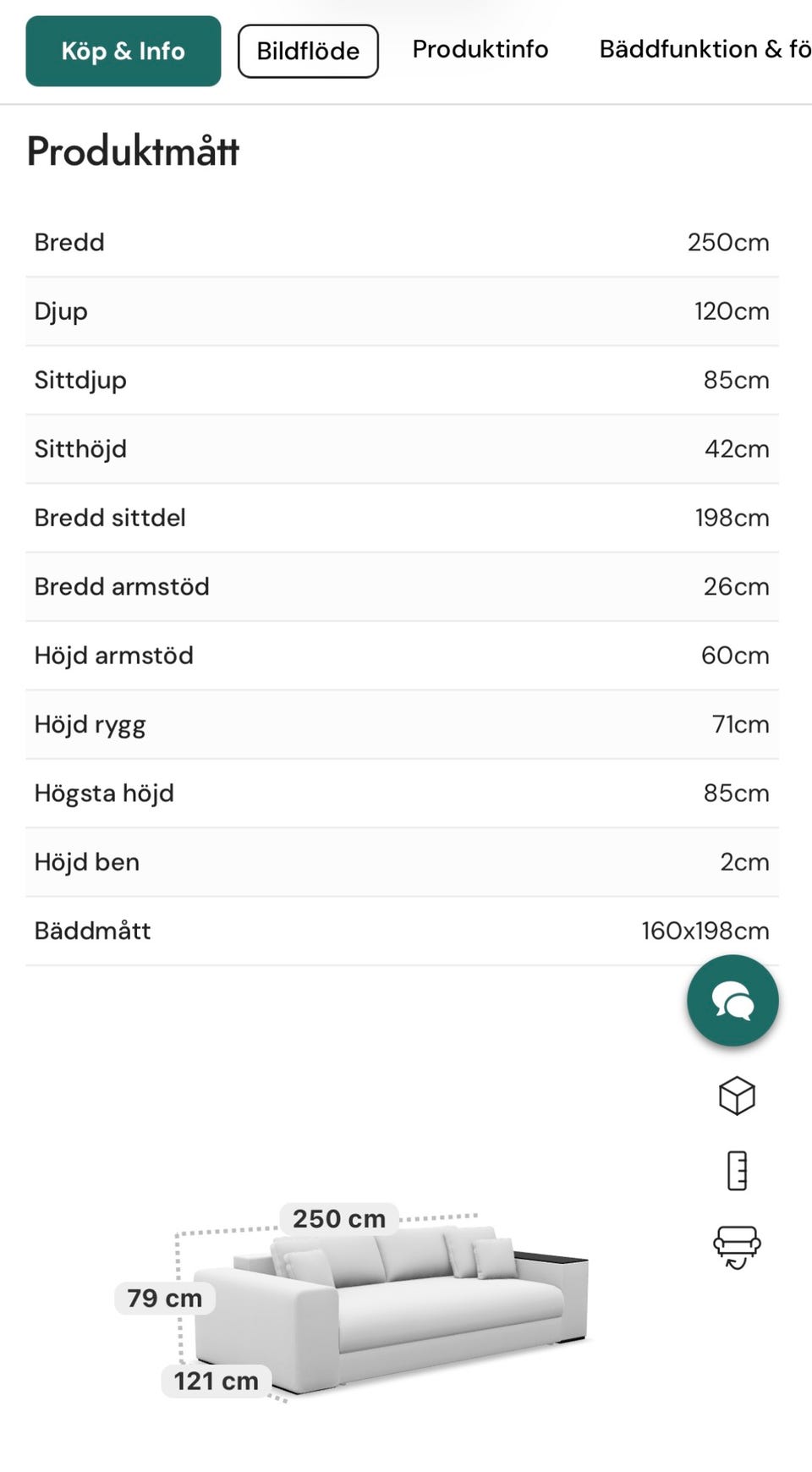Screen dimensions: 812x1472
Task: Select the Bäddfunktion tab
Action: point(704,49)
